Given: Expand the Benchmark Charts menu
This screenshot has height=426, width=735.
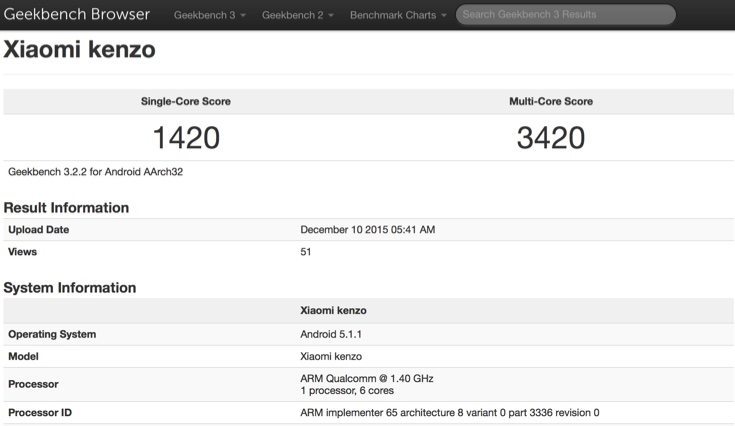Looking at the screenshot, I should click(398, 15).
